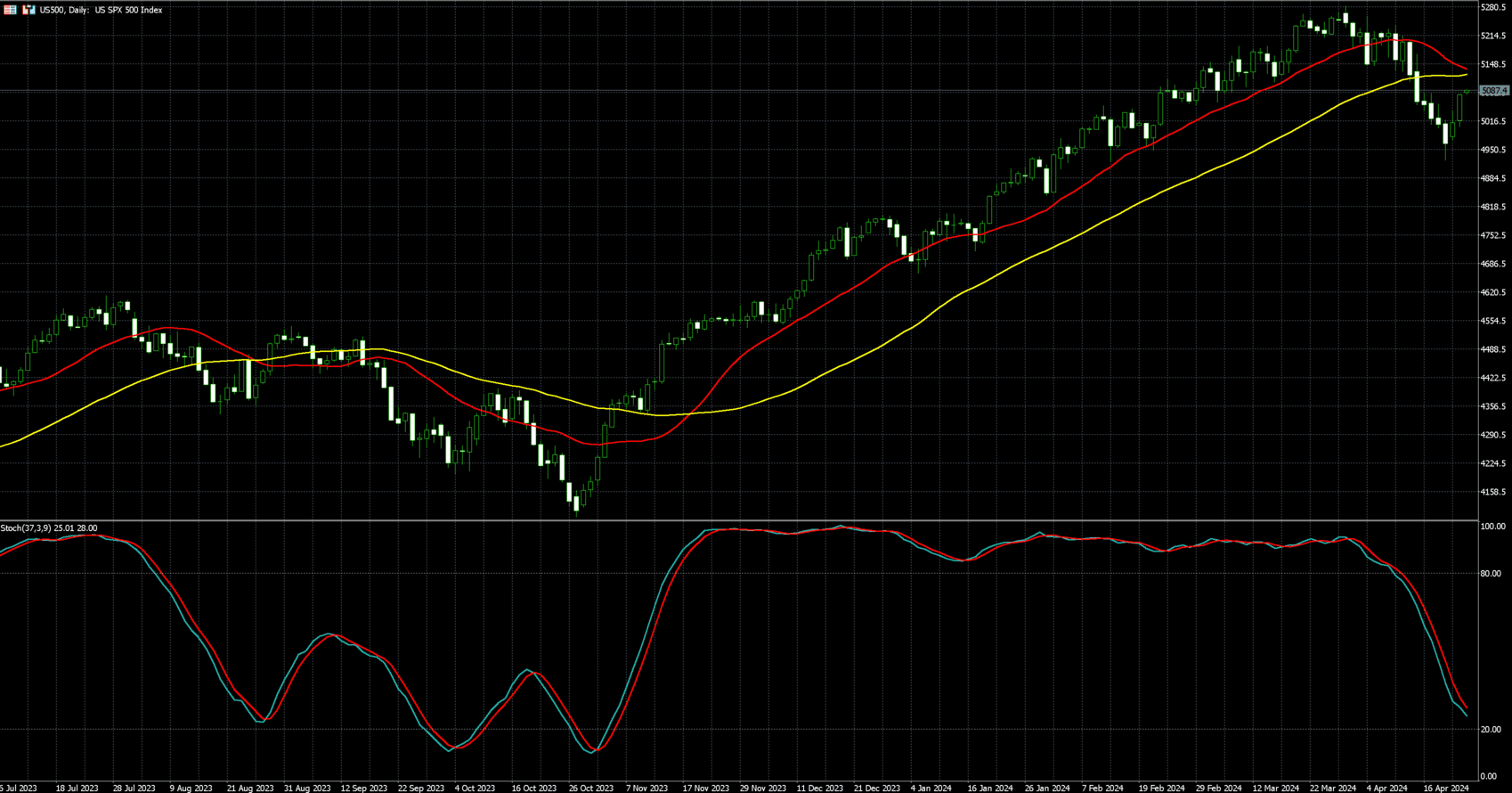This screenshot has height=793, width=1512.
Task: Click the 4752.5 price scale label
Action: (x=1493, y=235)
